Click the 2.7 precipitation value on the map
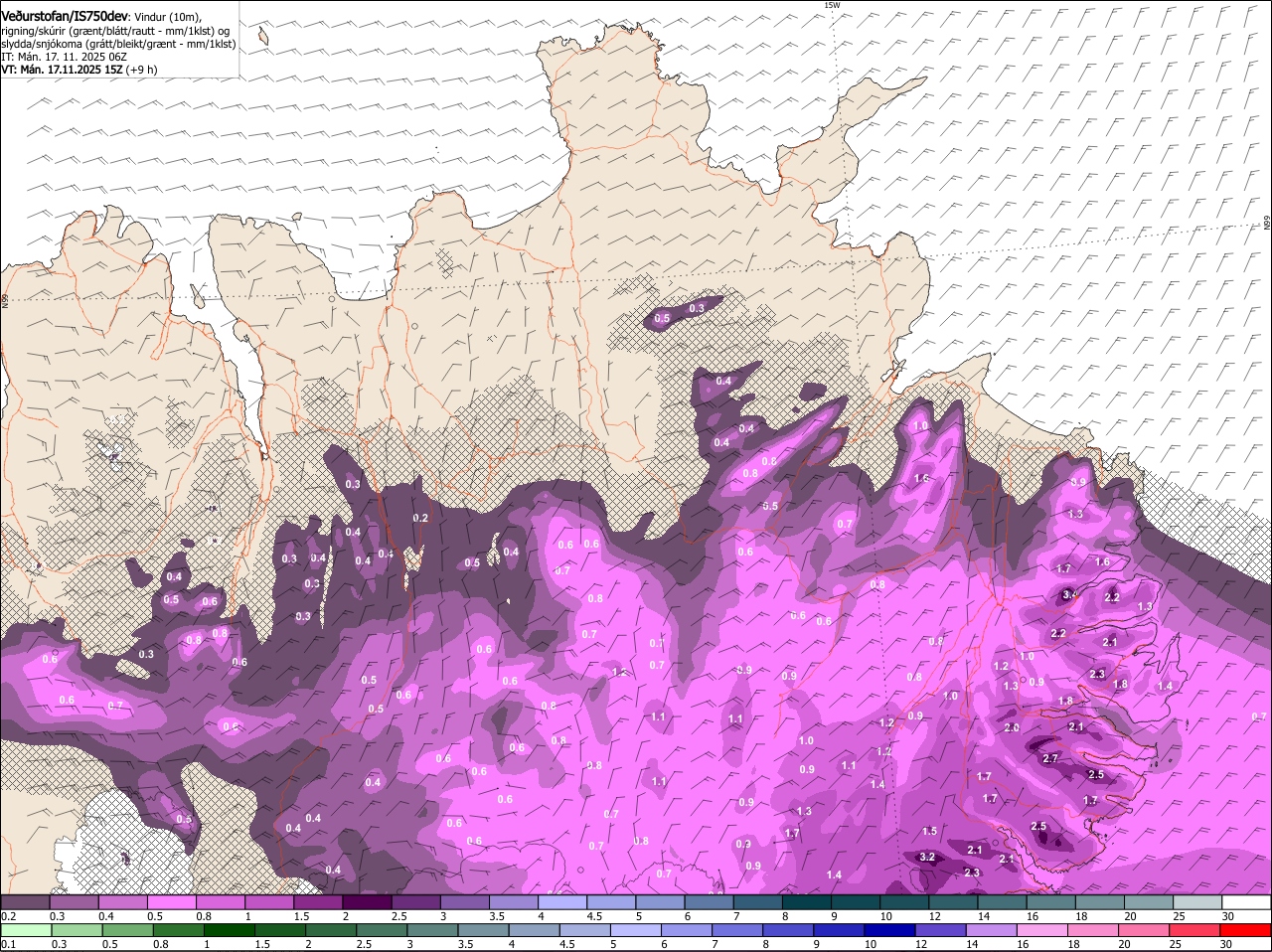The height and width of the screenshot is (952, 1272). 1050,758
